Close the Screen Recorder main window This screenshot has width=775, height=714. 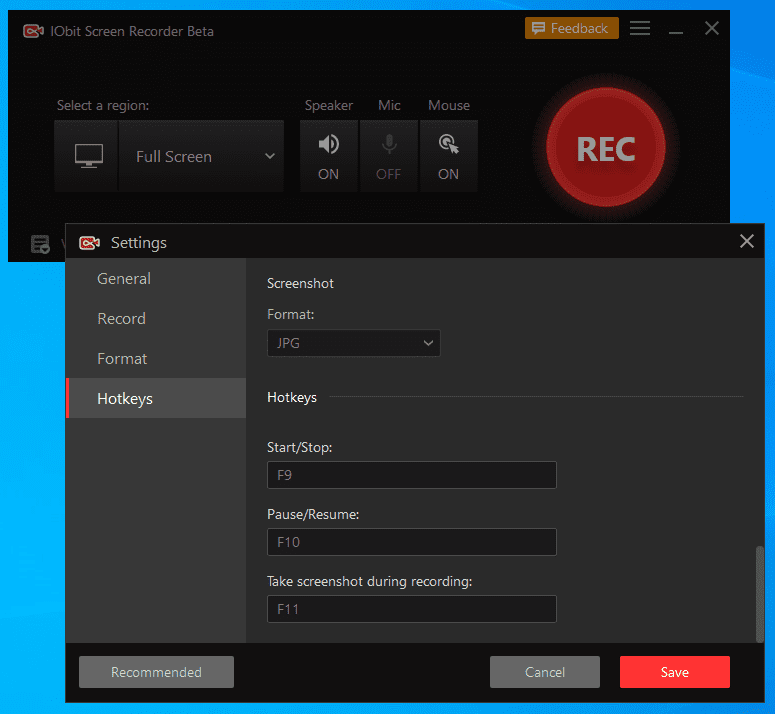pyautogui.click(x=712, y=28)
